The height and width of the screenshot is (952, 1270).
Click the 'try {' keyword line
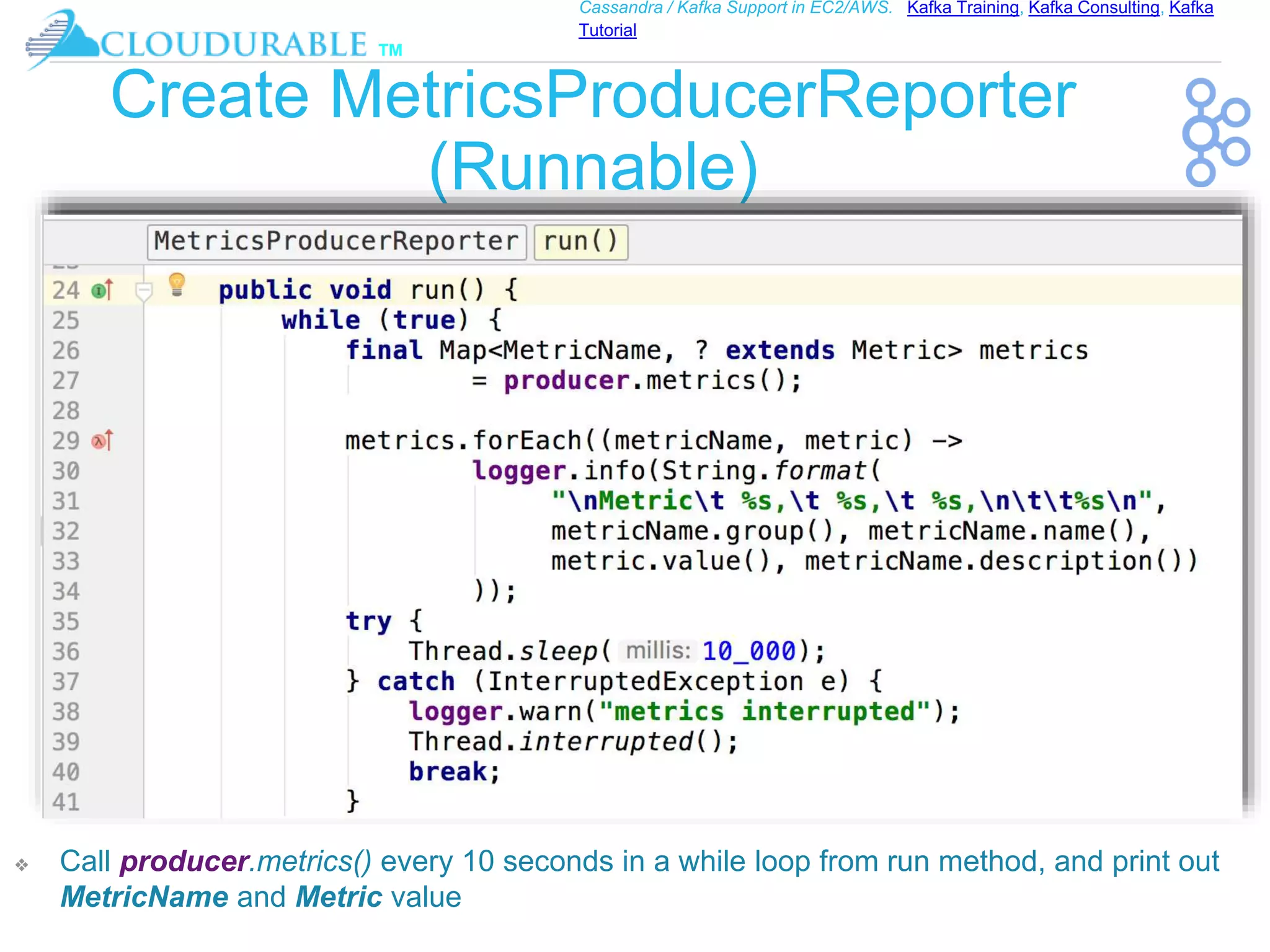pos(384,621)
